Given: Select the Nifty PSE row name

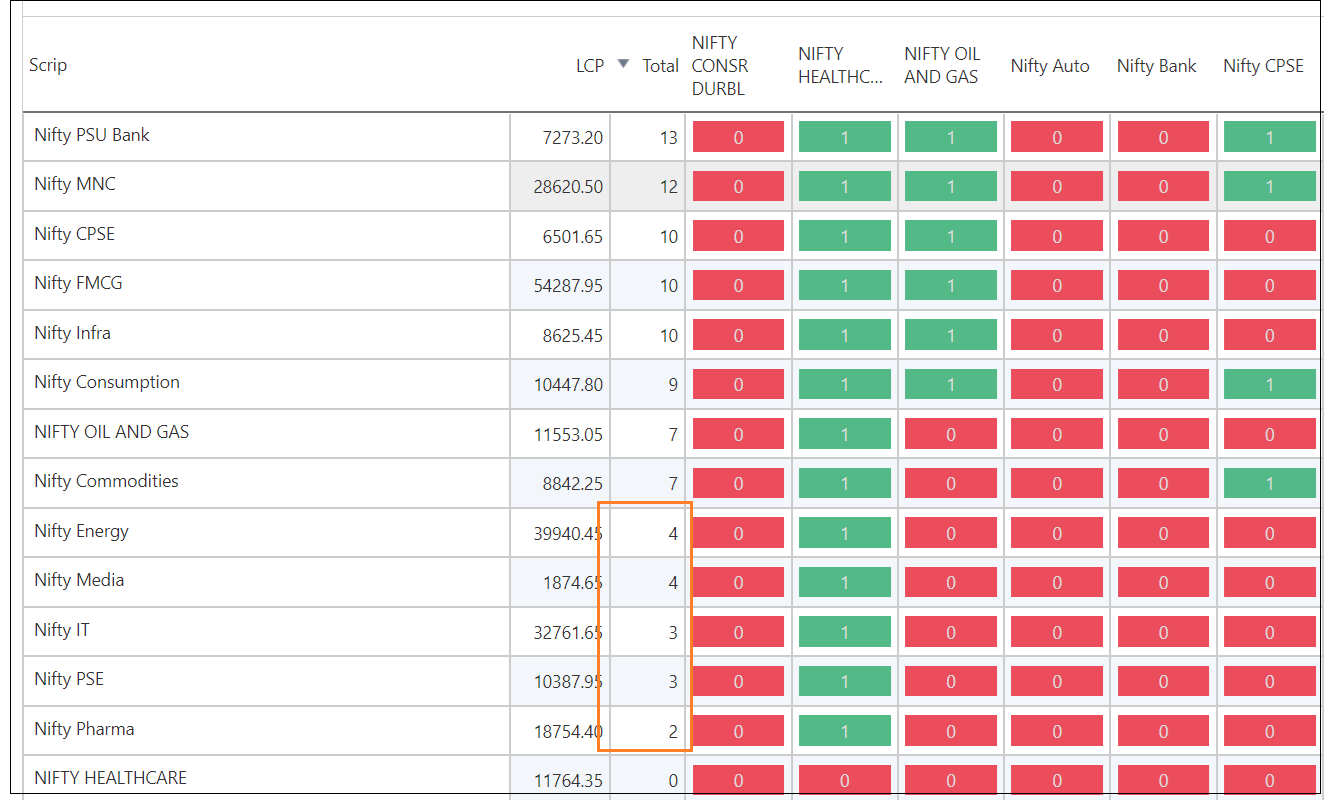Looking at the screenshot, I should (x=69, y=679).
